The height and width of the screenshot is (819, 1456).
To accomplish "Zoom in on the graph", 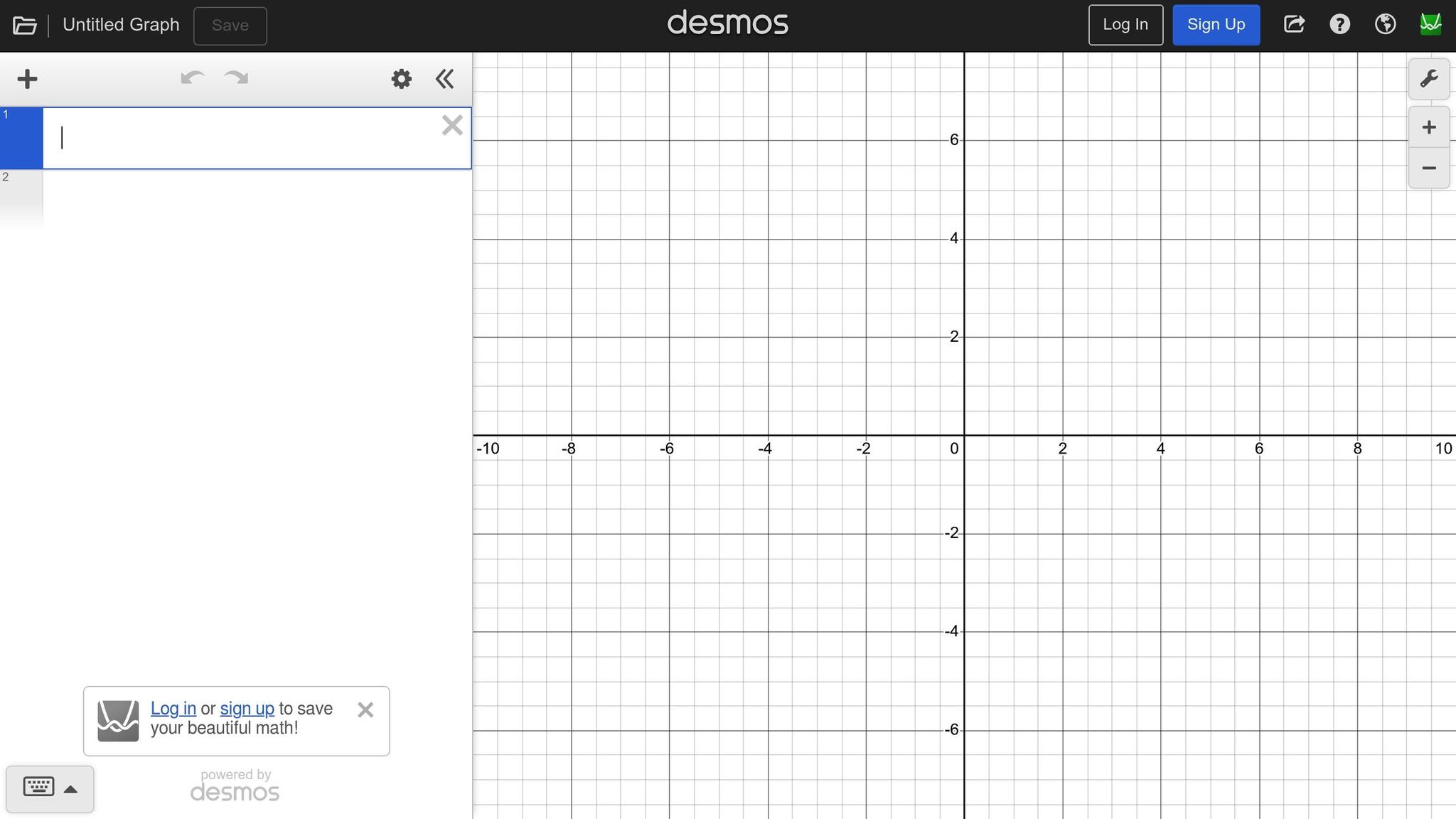I will tap(1428, 127).
